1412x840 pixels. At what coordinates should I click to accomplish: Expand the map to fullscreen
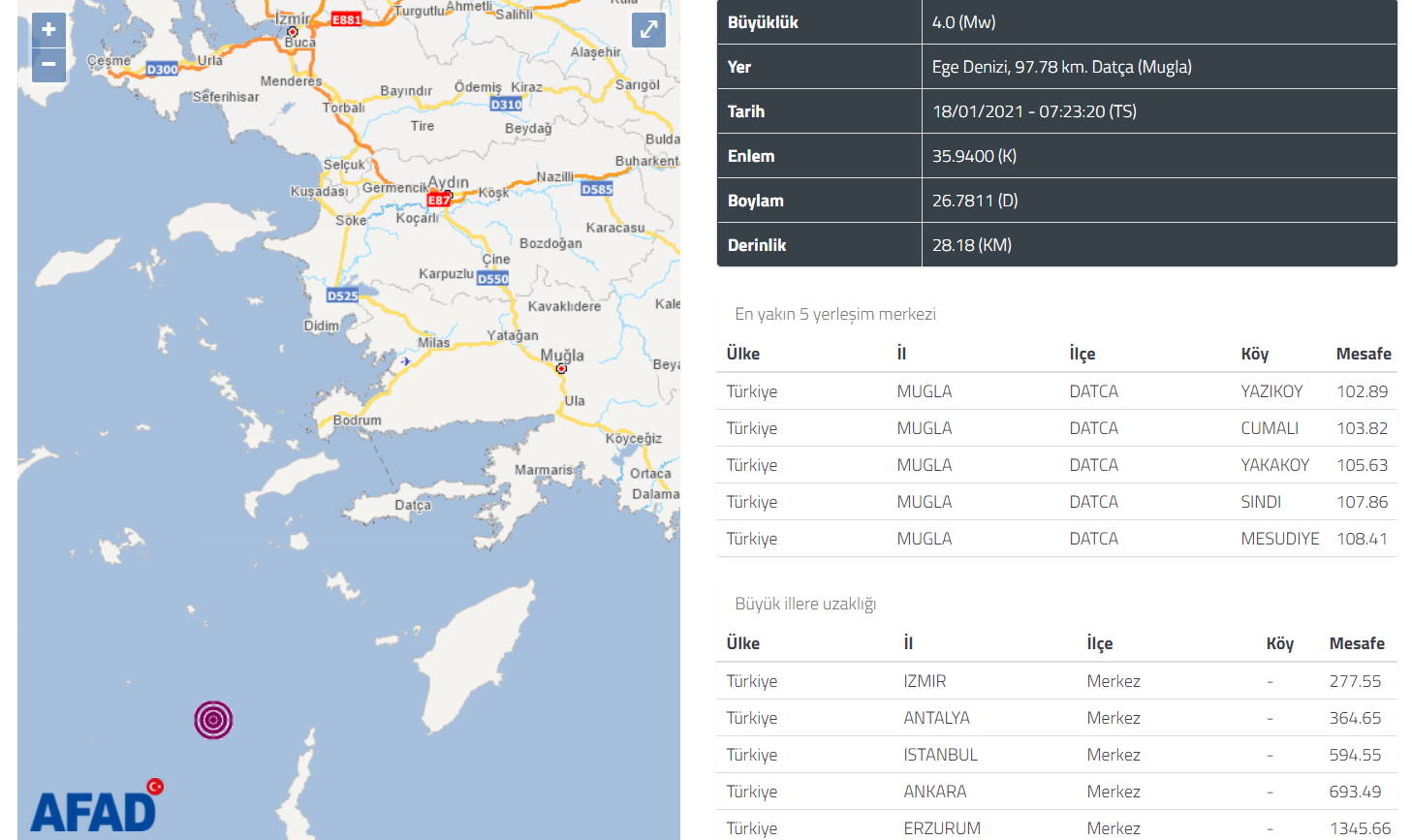648,30
